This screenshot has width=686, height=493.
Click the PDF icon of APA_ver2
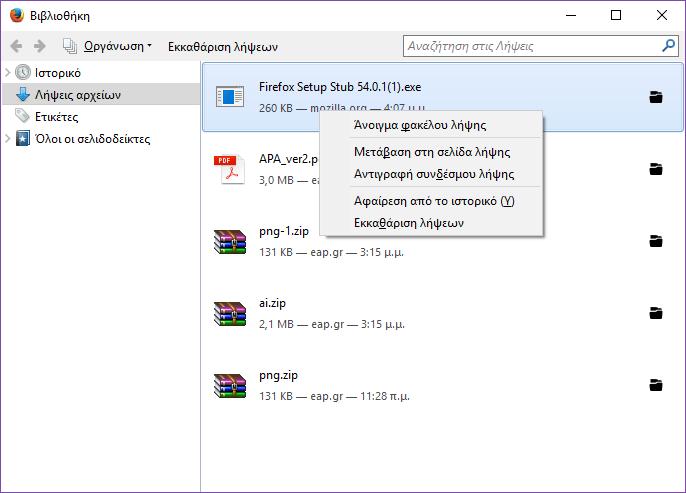pyautogui.click(x=229, y=169)
